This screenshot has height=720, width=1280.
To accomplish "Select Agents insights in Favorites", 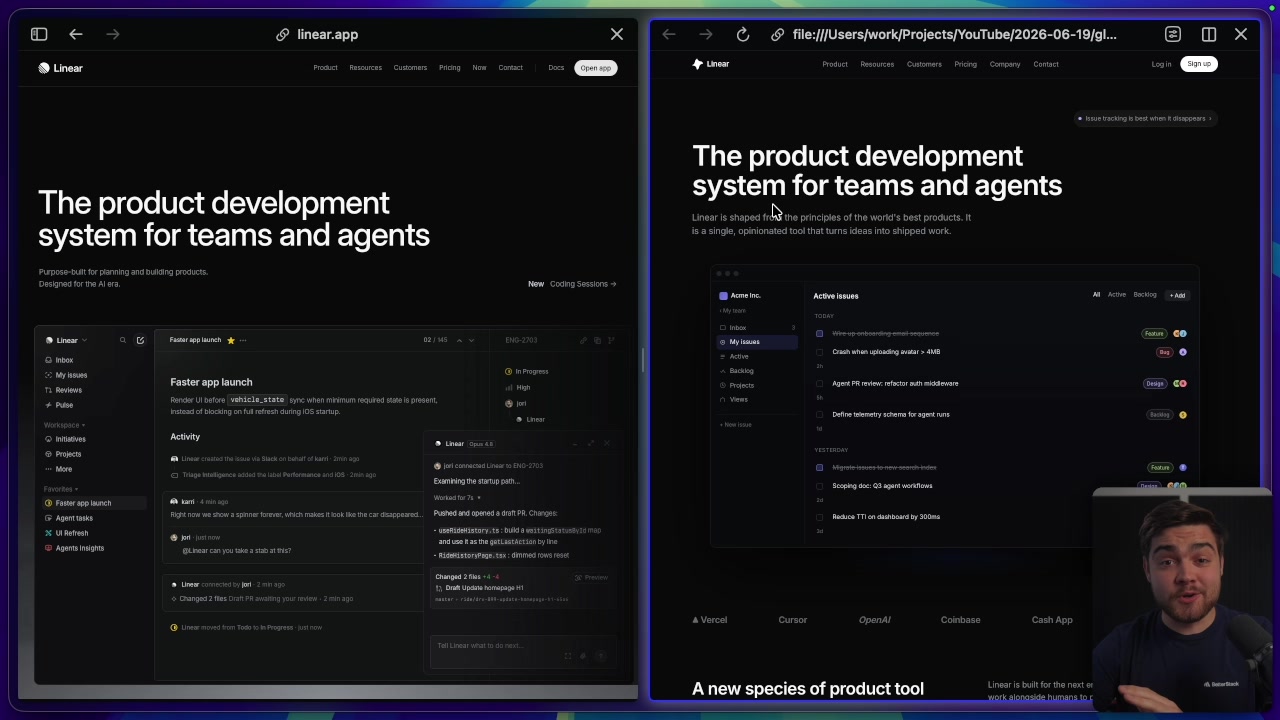I will (74, 548).
